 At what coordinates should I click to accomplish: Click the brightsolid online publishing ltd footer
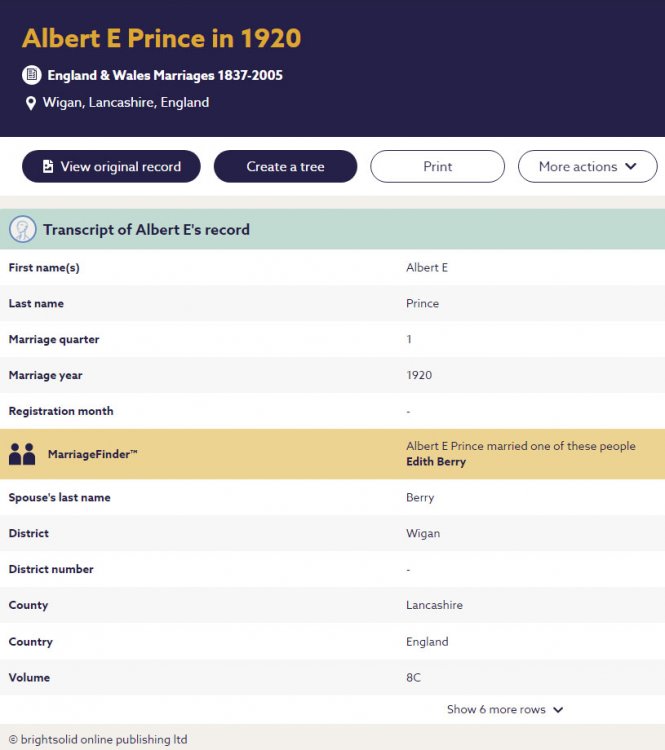tap(98, 740)
